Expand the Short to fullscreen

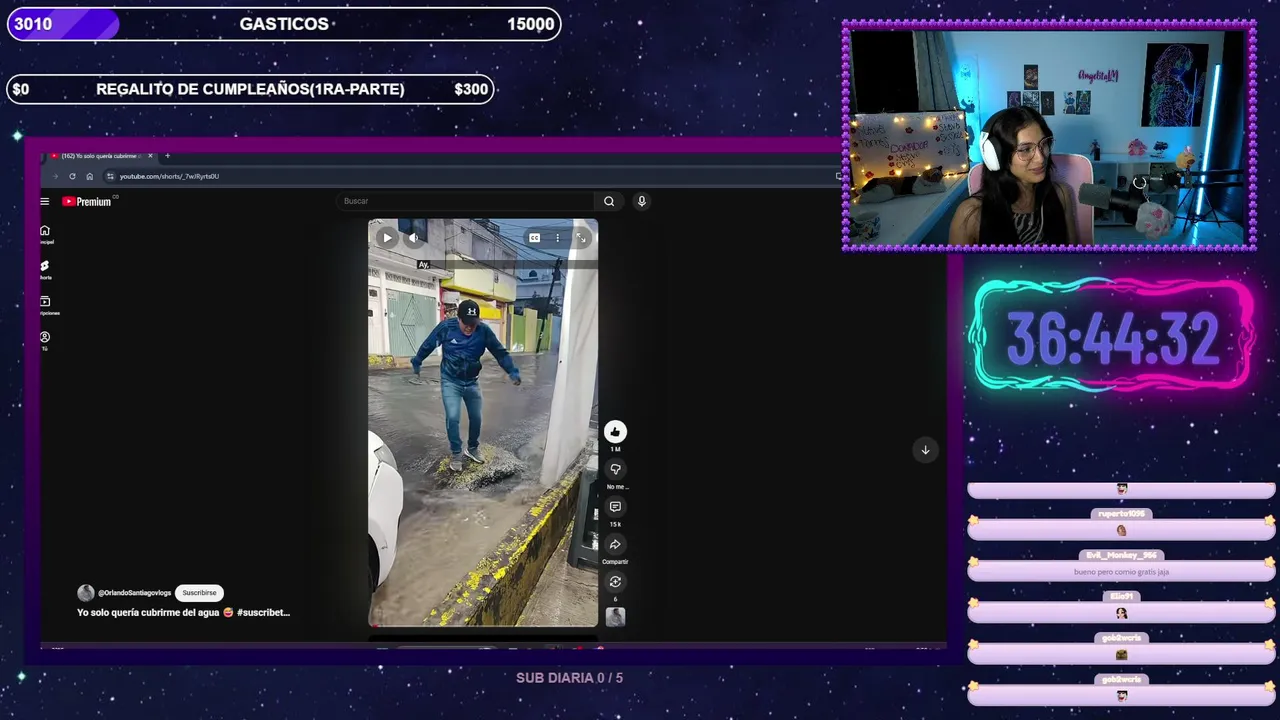581,238
